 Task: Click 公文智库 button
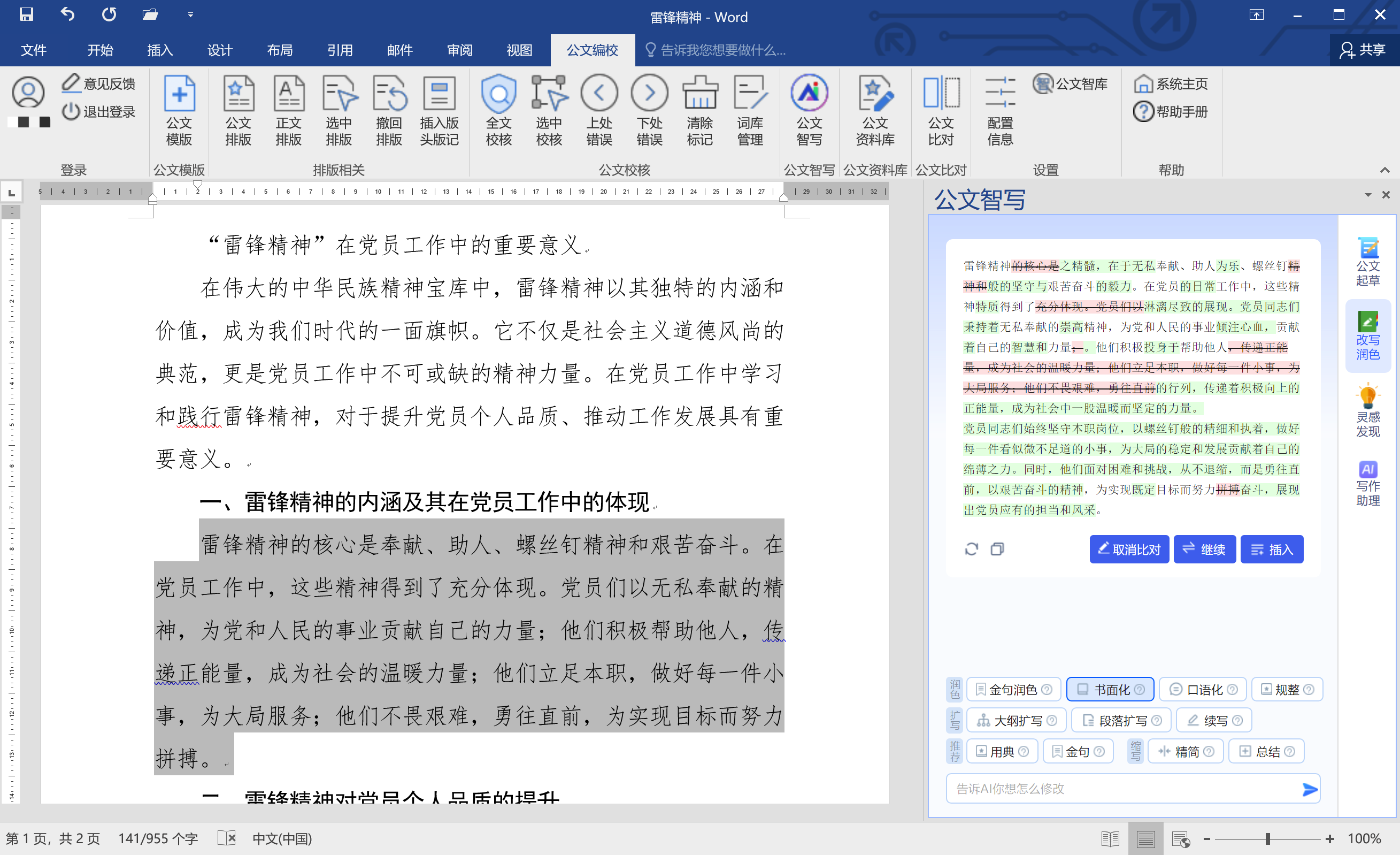1070,83
